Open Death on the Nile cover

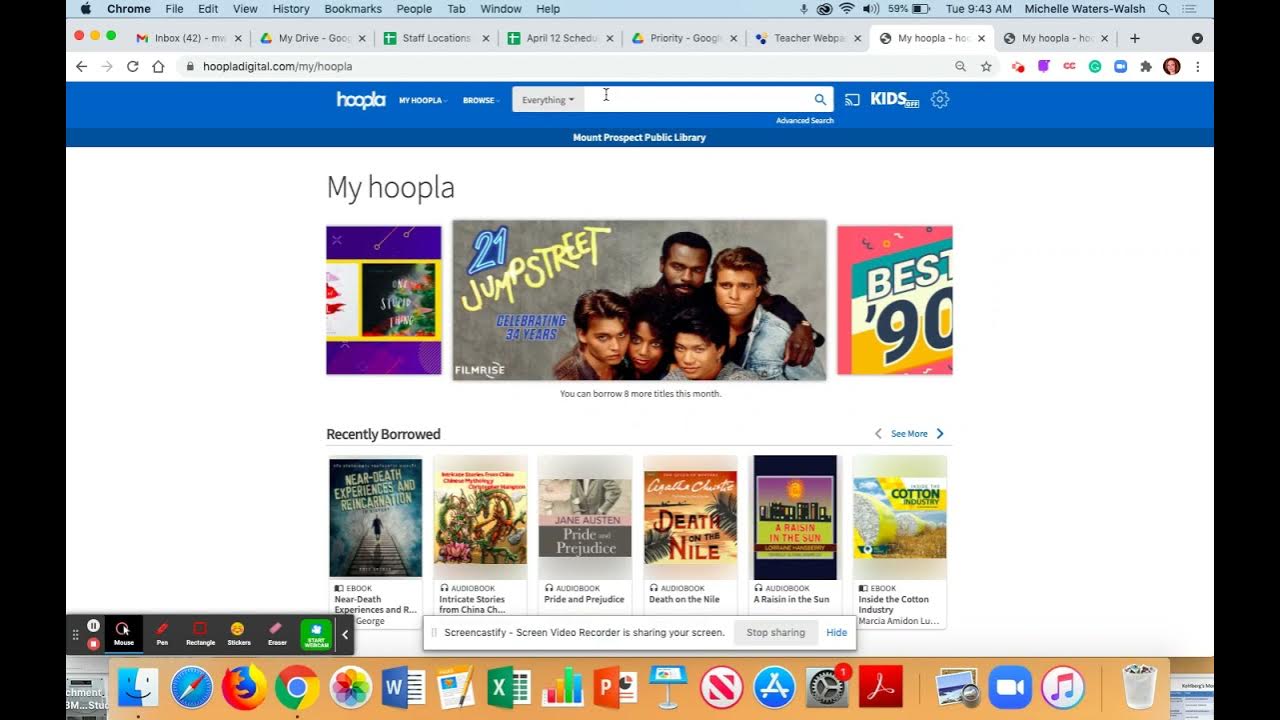pyautogui.click(x=690, y=518)
